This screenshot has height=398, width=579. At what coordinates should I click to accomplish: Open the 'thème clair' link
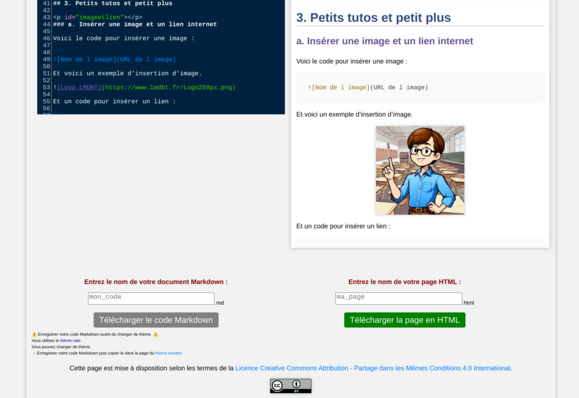pos(70,341)
